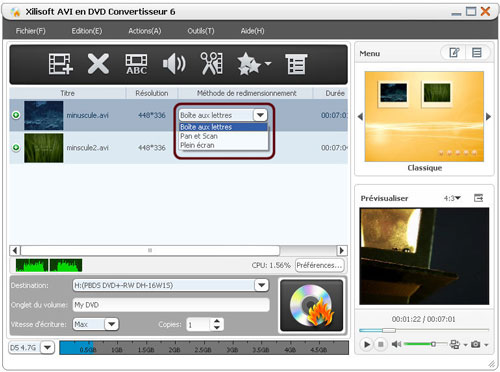Mute the preview volume speaker
500x372 pixels.
(x=396, y=344)
